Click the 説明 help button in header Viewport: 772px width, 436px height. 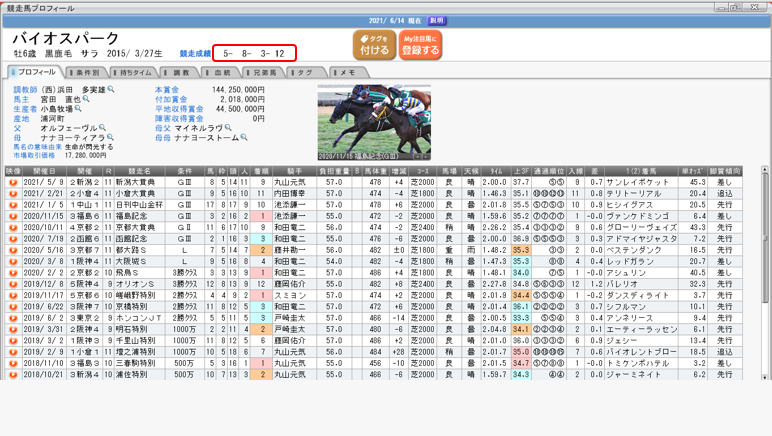click(437, 20)
